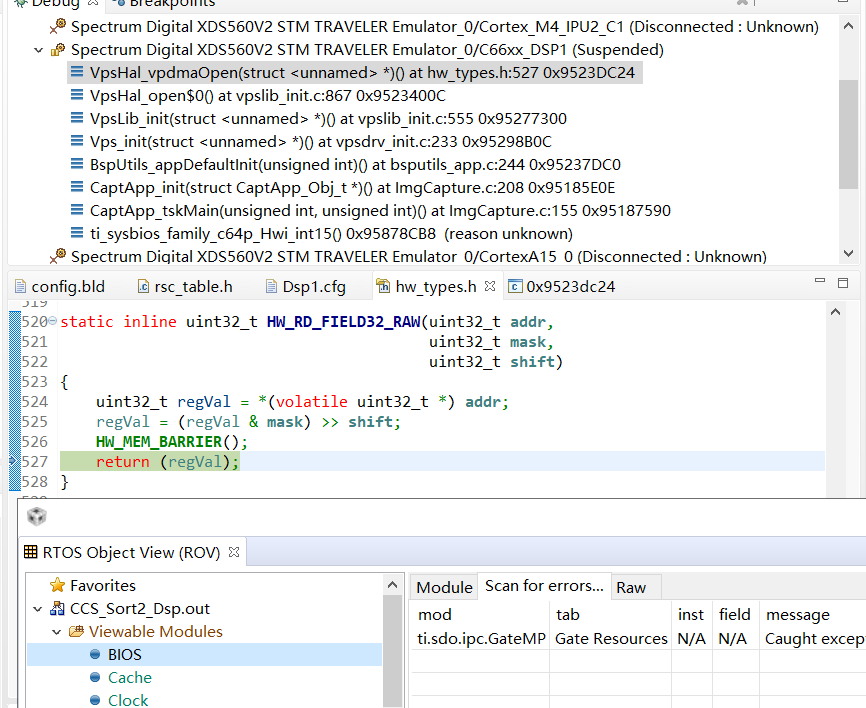Screen dimensions: 866x708
Task: Click the 'ti.sdo.ipc.GateMP' table cell
Action: click(x=481, y=638)
